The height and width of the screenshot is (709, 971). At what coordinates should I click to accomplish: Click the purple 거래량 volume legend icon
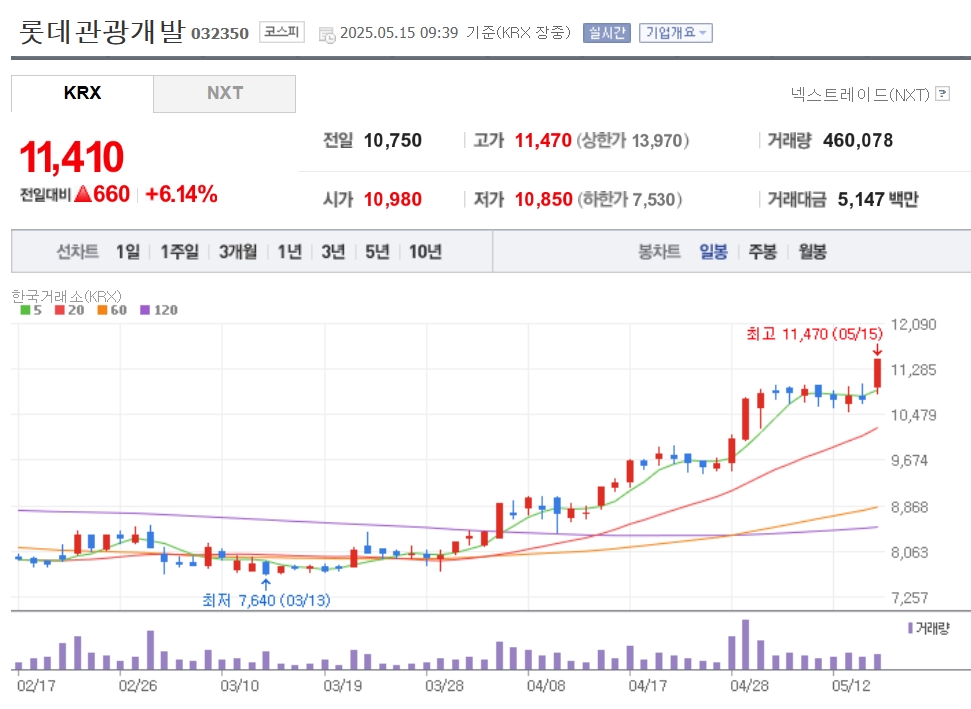coord(910,628)
